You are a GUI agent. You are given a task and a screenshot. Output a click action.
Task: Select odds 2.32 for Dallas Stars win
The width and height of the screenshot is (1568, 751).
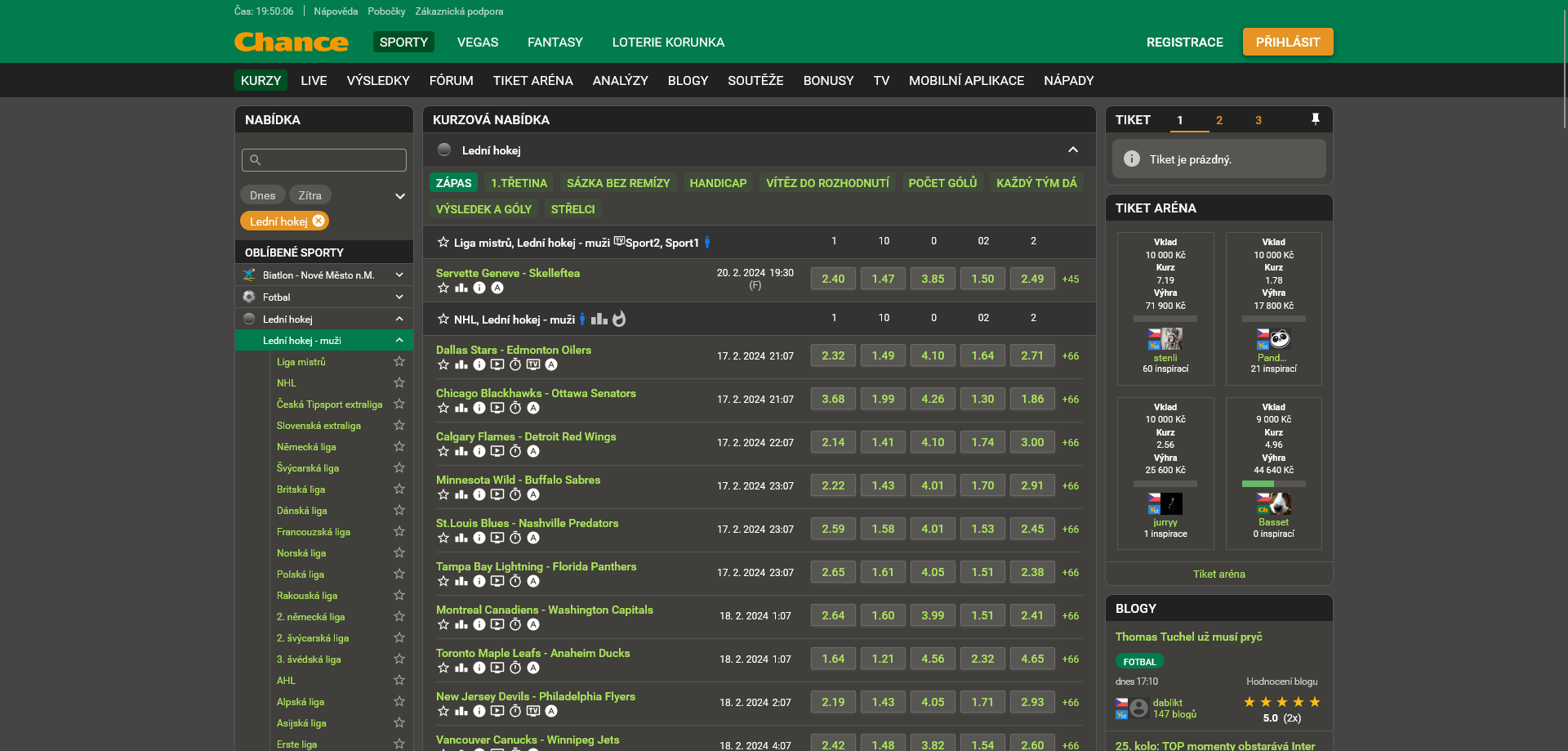833,355
